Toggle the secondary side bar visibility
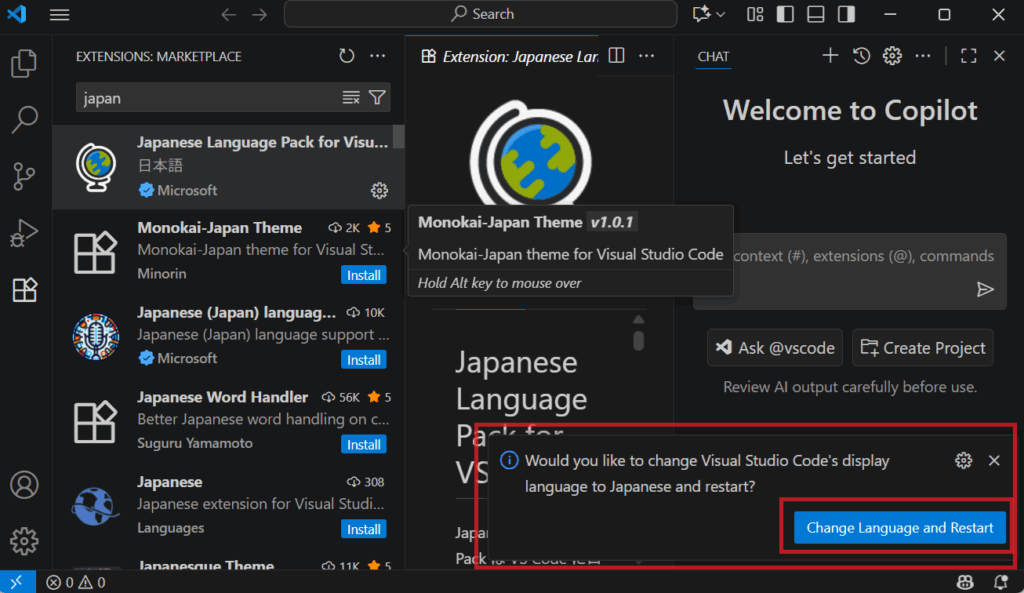Image resolution: width=1024 pixels, height=593 pixels. (x=847, y=14)
